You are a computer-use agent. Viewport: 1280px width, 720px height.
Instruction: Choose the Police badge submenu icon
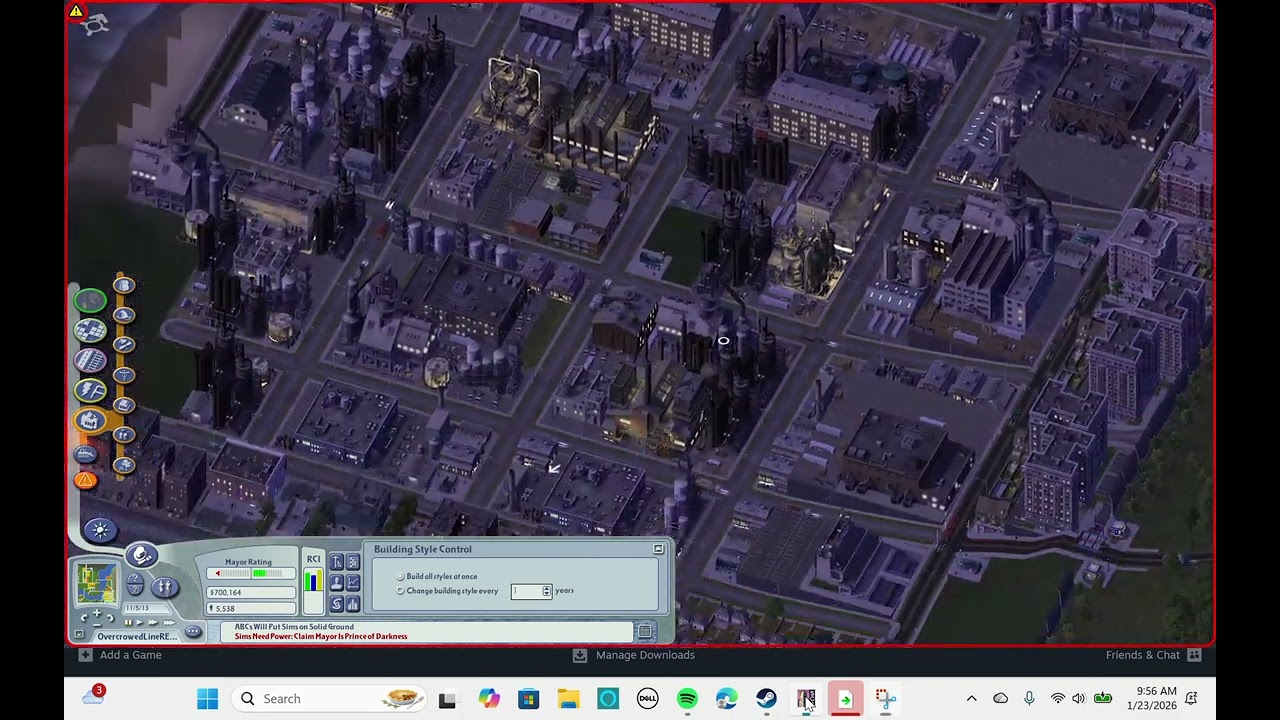click(x=124, y=286)
